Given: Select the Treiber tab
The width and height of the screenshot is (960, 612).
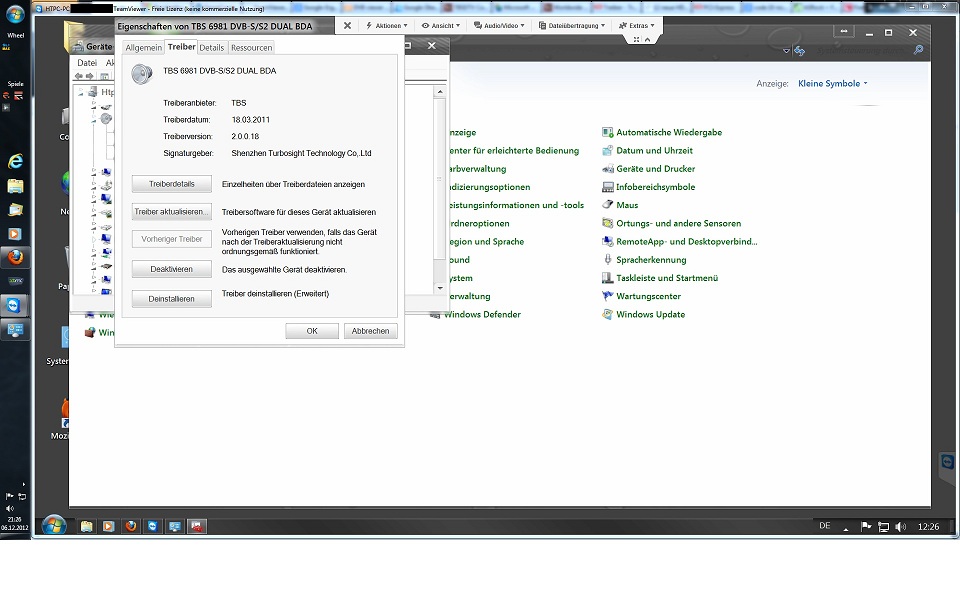Looking at the screenshot, I should coord(181,47).
